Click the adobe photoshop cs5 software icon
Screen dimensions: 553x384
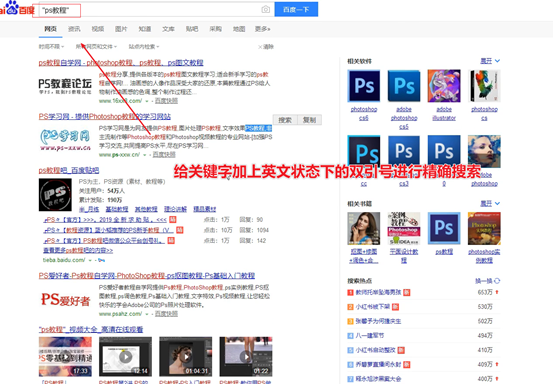pos(404,86)
